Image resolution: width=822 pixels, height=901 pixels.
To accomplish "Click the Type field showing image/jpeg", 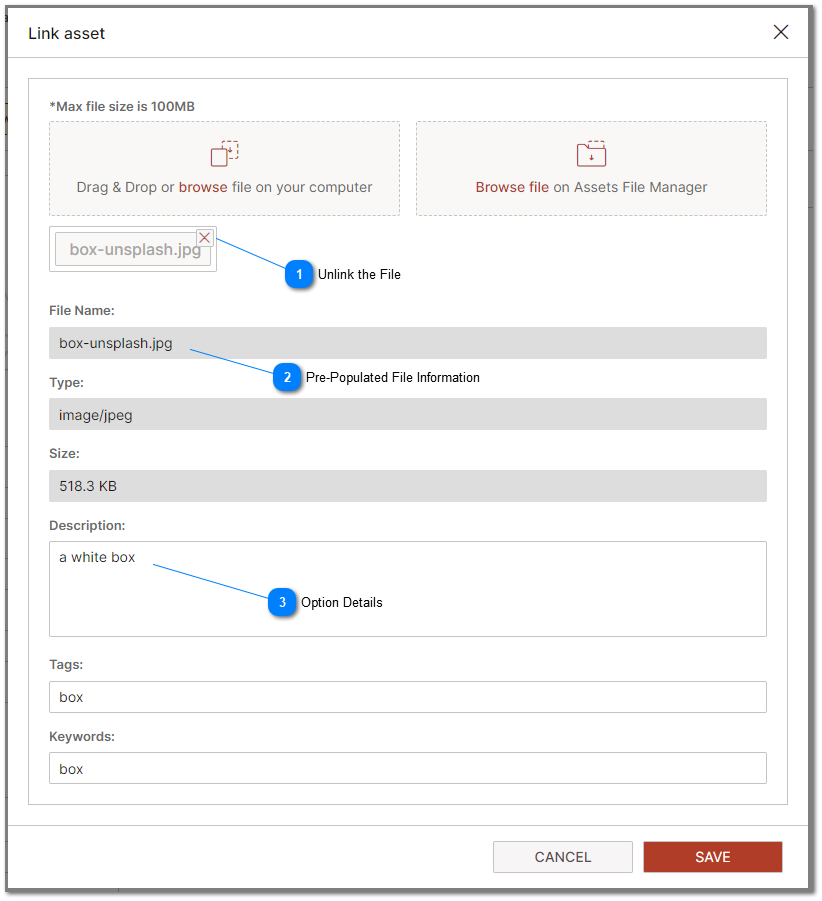I will (x=407, y=414).
